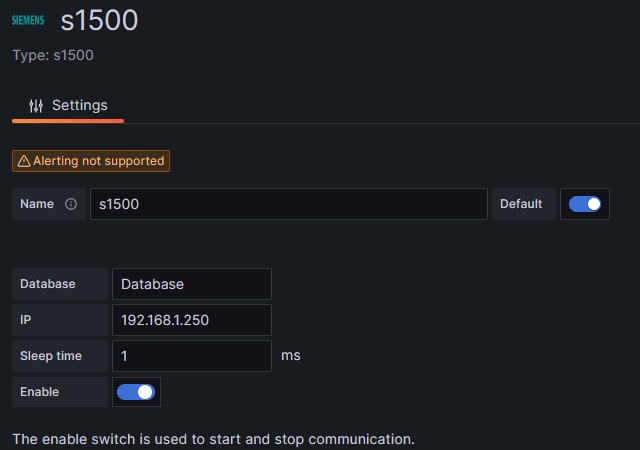Click the info icon beside Name
Image resolution: width=640 pixels, height=450 pixels.
(71, 204)
